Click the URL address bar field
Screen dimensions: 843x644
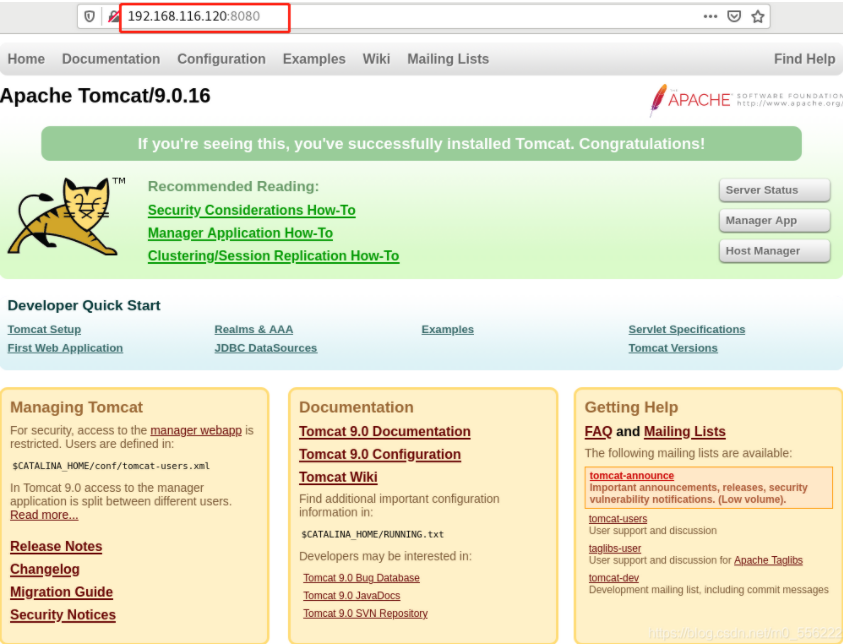[424, 16]
